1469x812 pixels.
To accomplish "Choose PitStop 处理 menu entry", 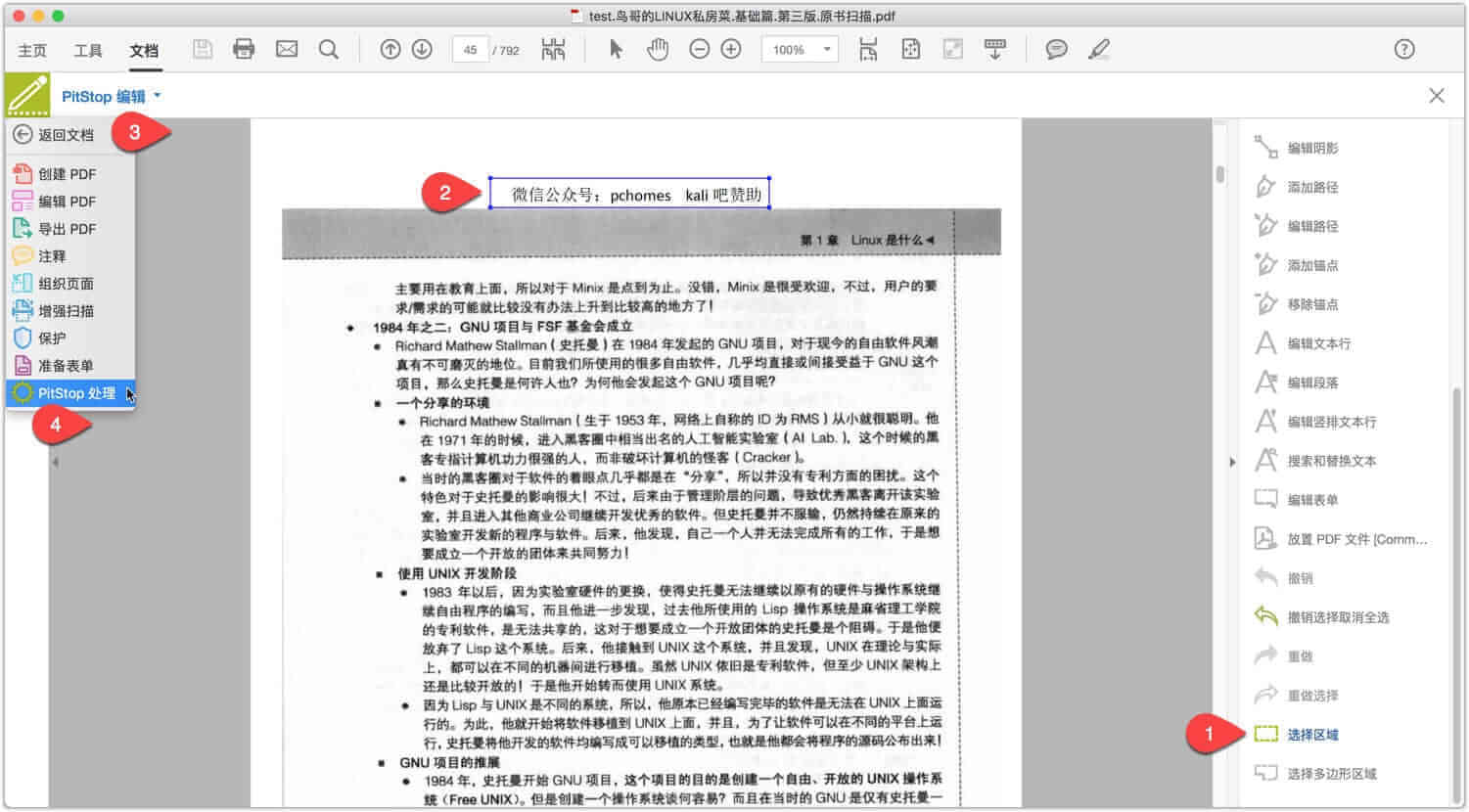I will [x=70, y=393].
